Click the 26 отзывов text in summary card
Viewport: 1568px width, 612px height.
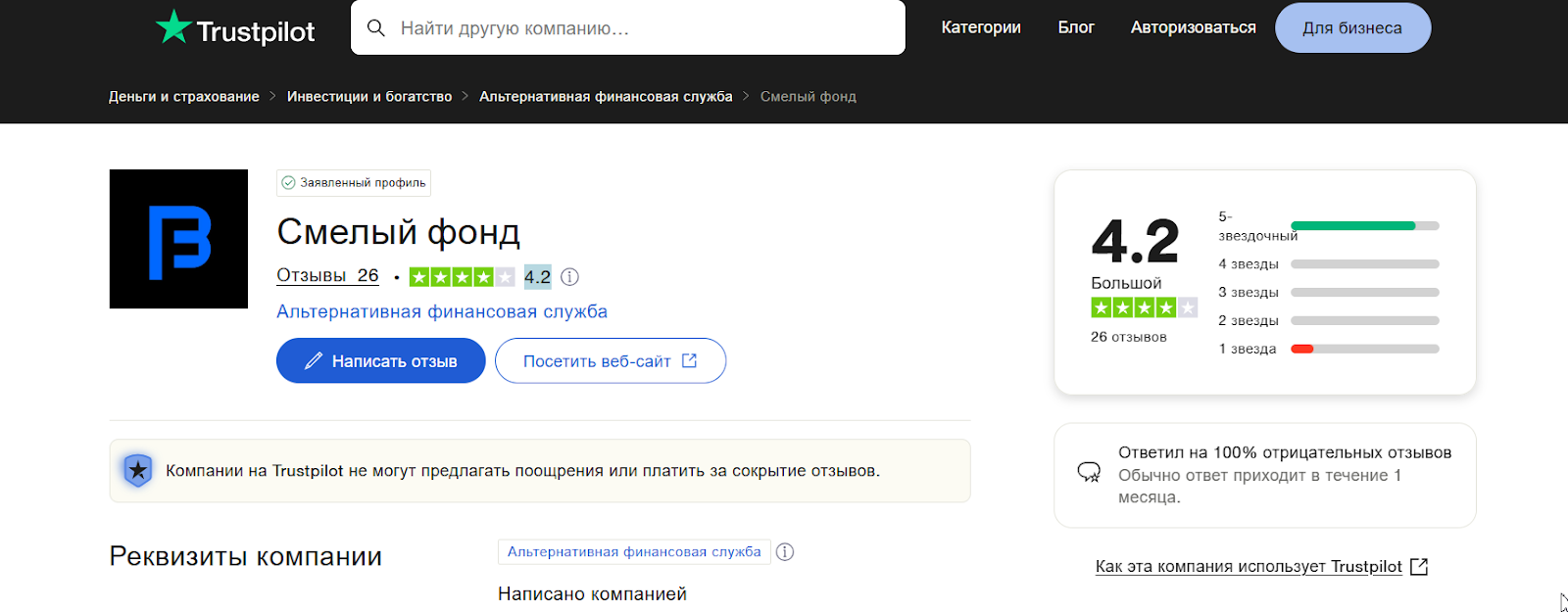1129,337
